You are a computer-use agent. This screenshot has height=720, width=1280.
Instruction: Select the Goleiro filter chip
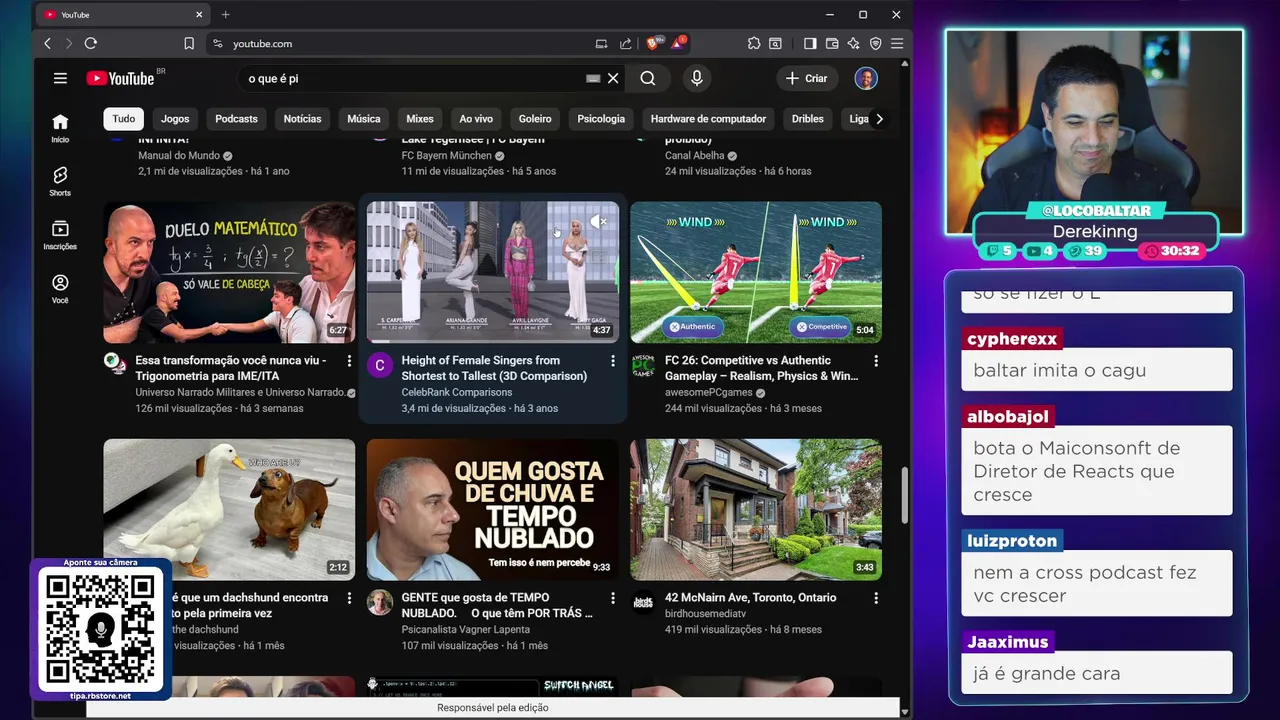tap(535, 118)
